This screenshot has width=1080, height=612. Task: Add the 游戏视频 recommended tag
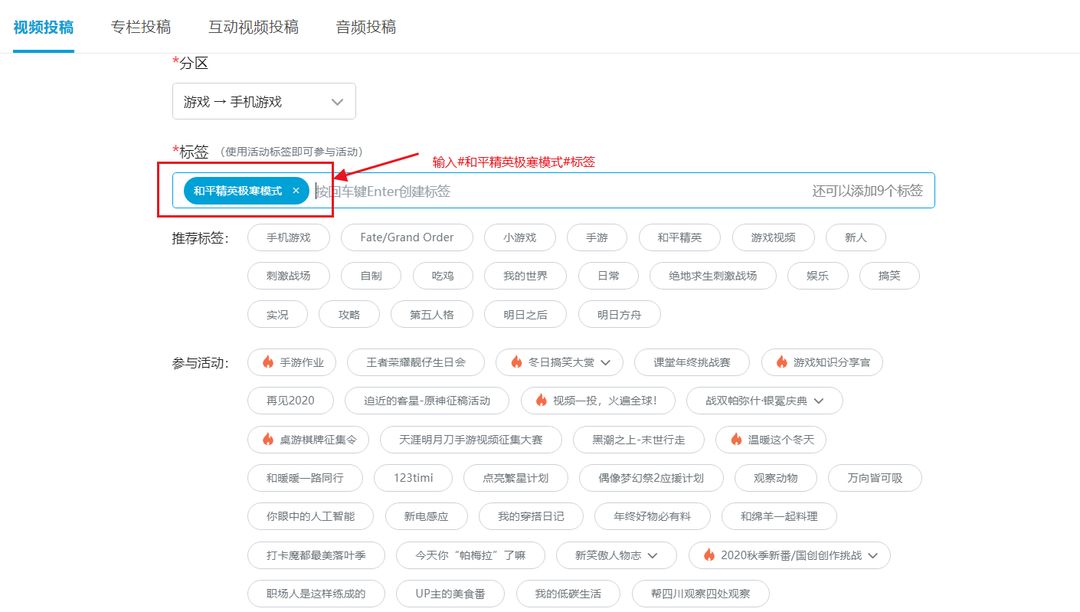click(x=773, y=238)
